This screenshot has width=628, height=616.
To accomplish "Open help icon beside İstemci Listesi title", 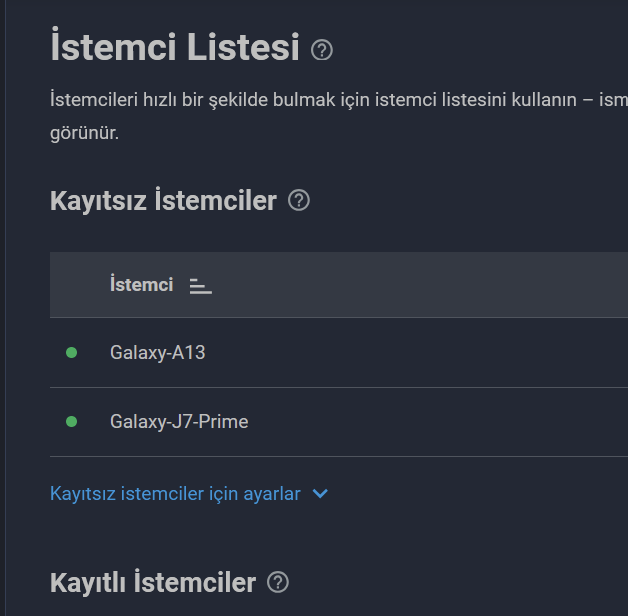I will click(322, 50).
